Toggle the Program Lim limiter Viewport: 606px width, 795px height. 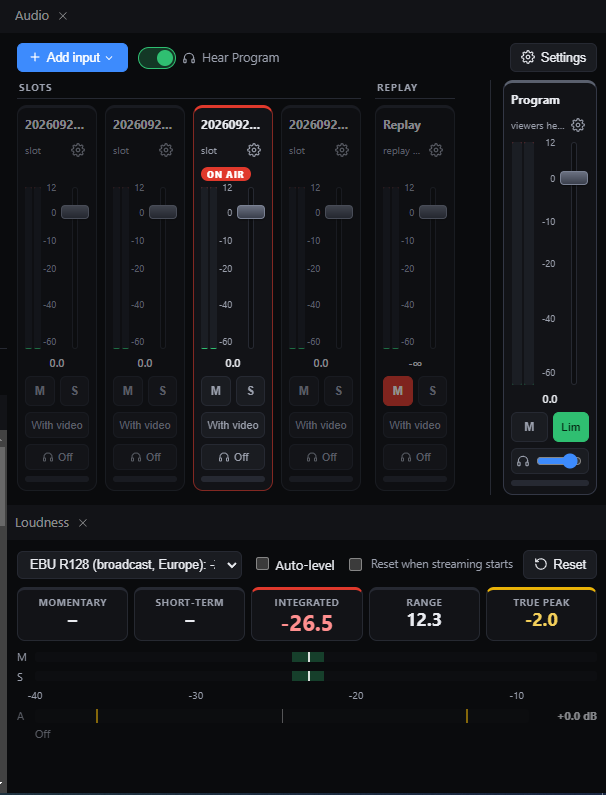pos(571,427)
